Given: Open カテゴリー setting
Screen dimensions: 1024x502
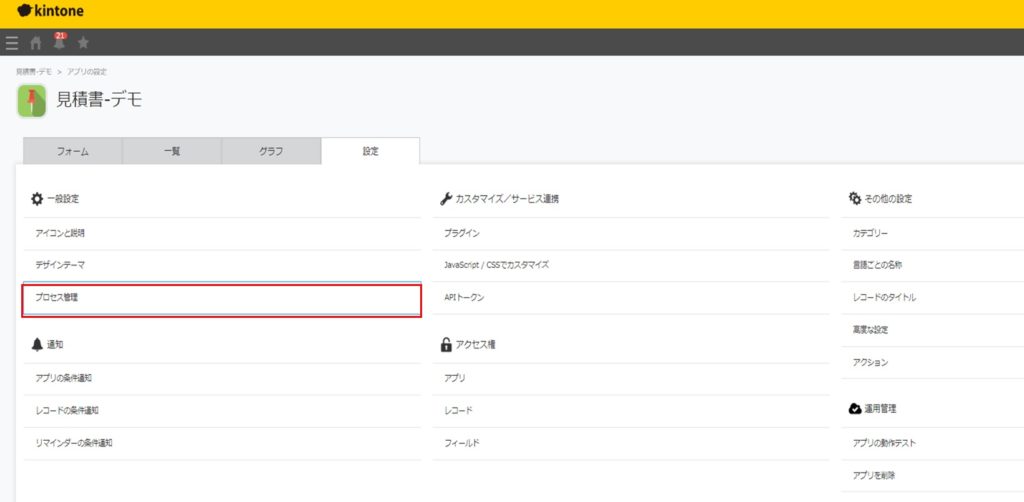Looking at the screenshot, I should pos(933,233).
